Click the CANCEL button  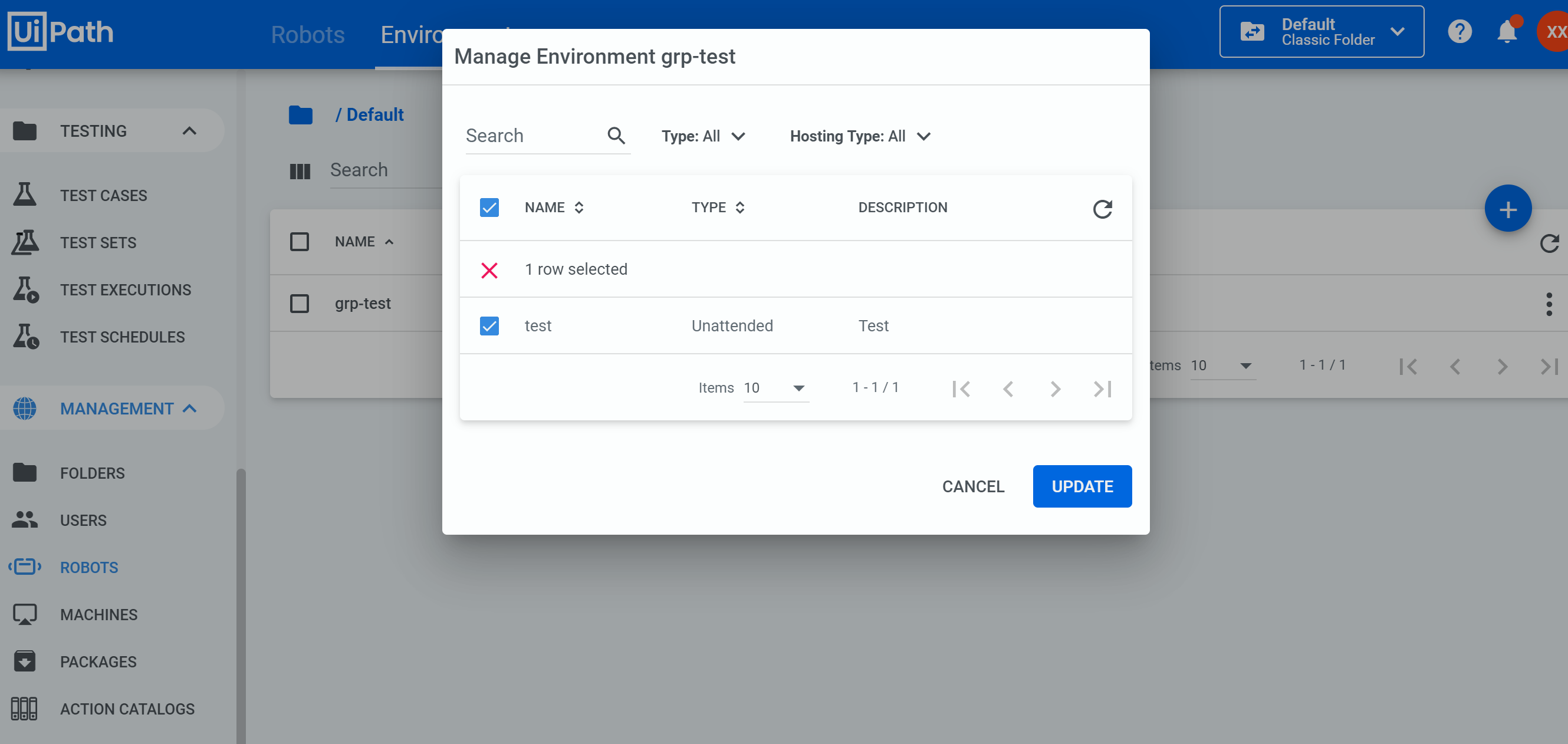972,486
